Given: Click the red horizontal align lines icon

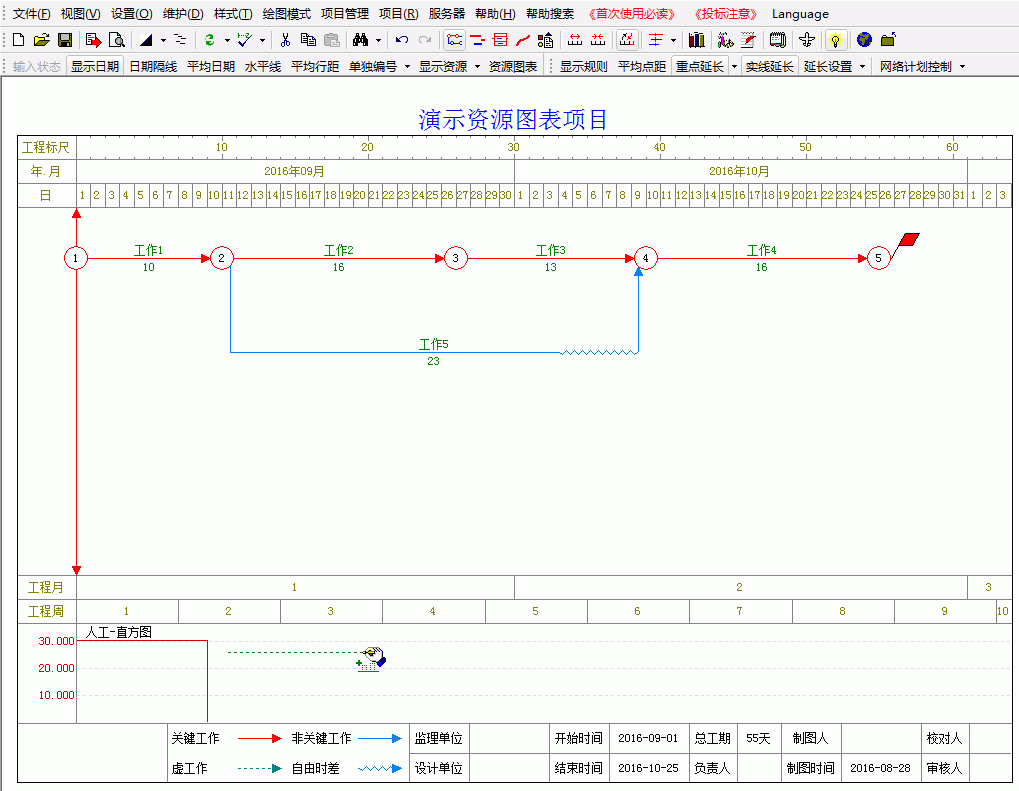Looking at the screenshot, I should pos(656,40).
